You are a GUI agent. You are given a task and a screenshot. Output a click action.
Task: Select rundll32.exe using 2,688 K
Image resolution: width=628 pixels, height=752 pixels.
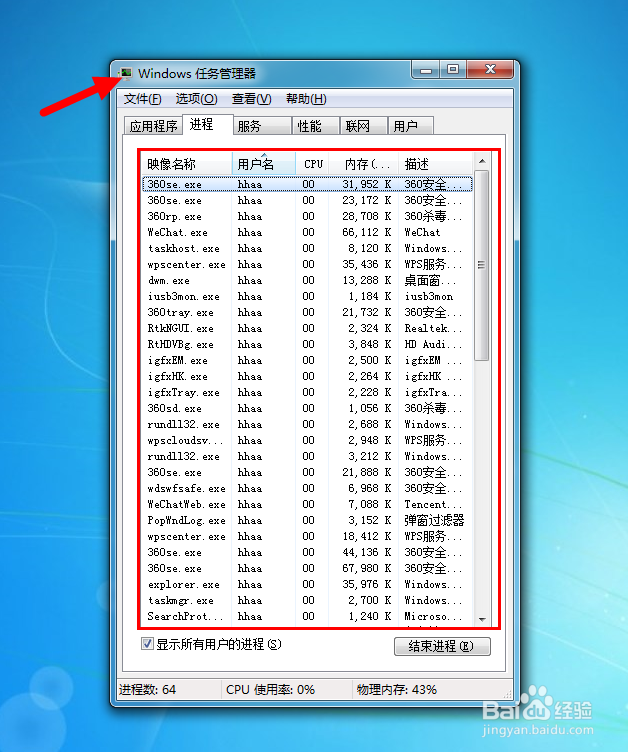pos(308,424)
